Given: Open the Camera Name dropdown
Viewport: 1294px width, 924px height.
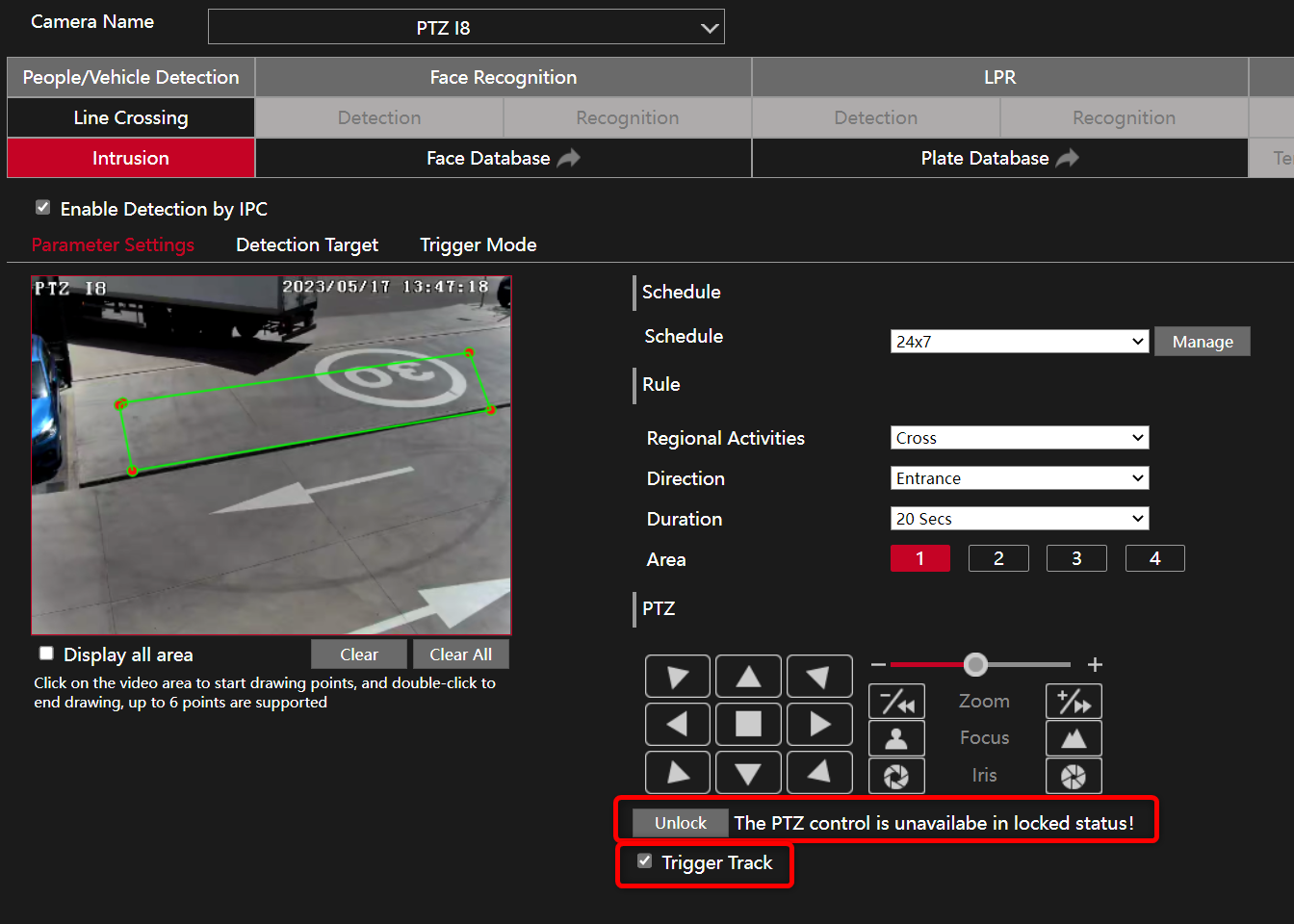Looking at the screenshot, I should (466, 27).
